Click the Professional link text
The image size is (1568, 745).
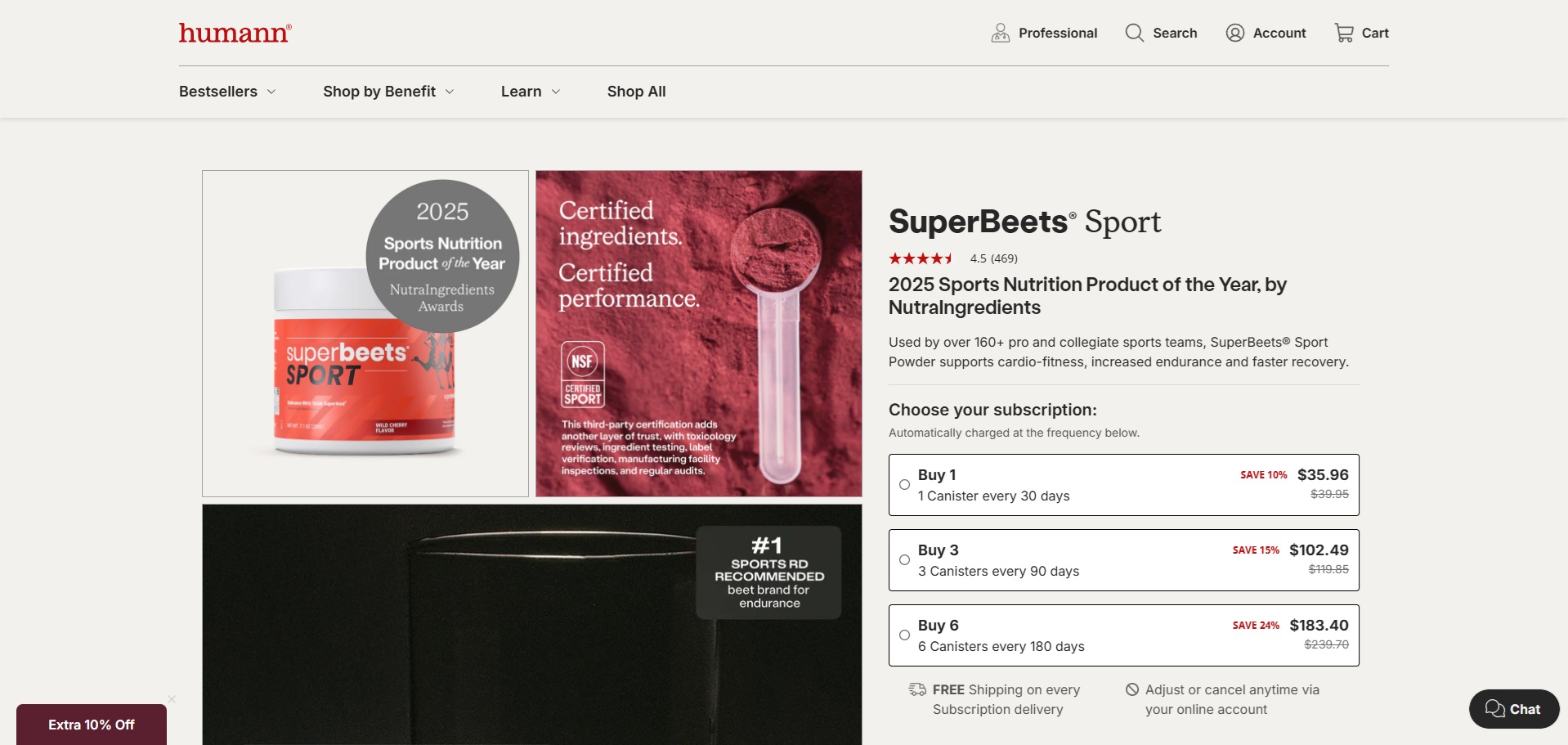tap(1058, 33)
